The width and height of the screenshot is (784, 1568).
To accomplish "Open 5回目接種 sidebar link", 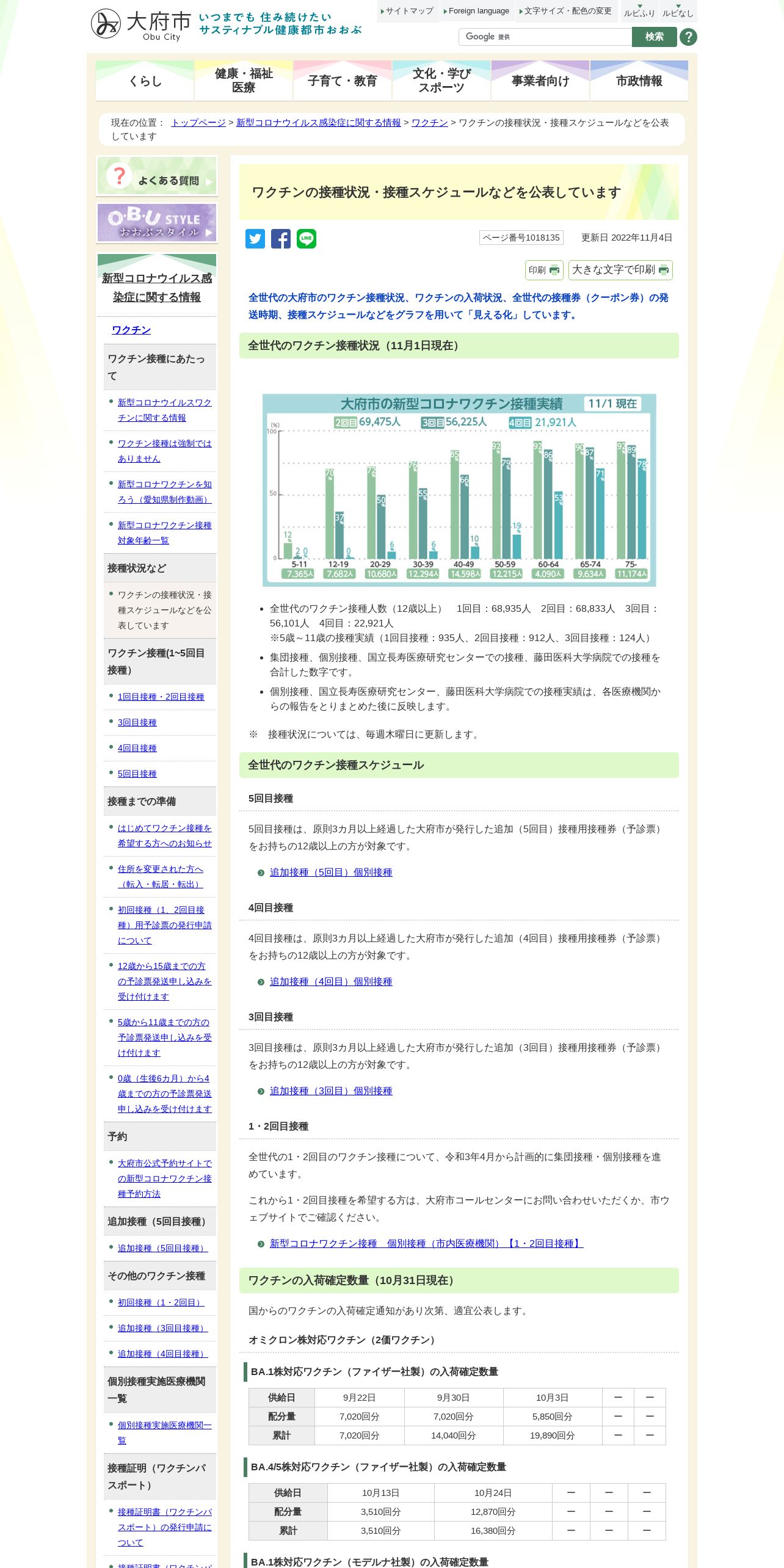I will [x=137, y=774].
